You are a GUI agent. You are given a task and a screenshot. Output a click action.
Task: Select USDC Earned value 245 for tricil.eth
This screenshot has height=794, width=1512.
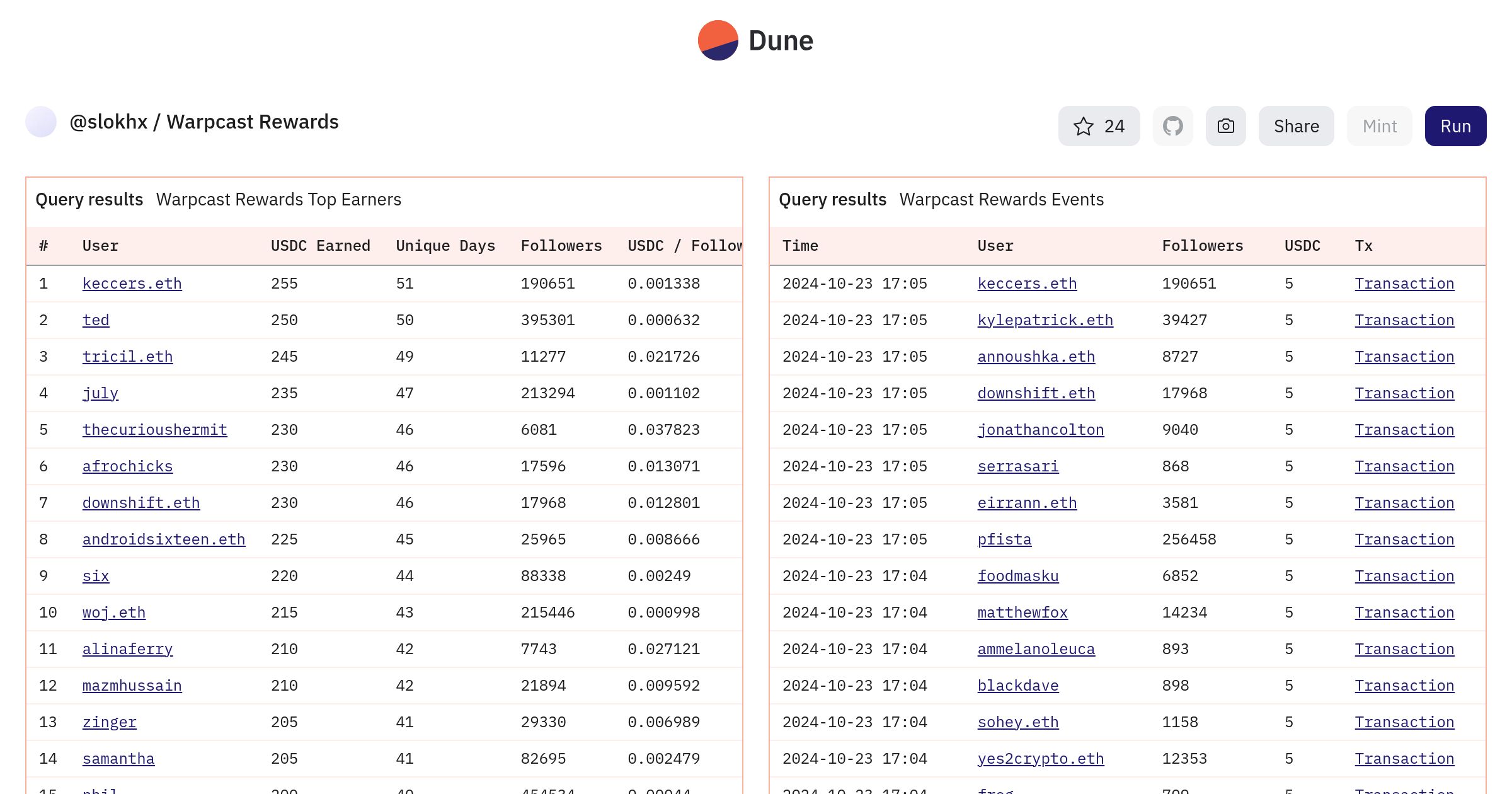click(x=284, y=357)
